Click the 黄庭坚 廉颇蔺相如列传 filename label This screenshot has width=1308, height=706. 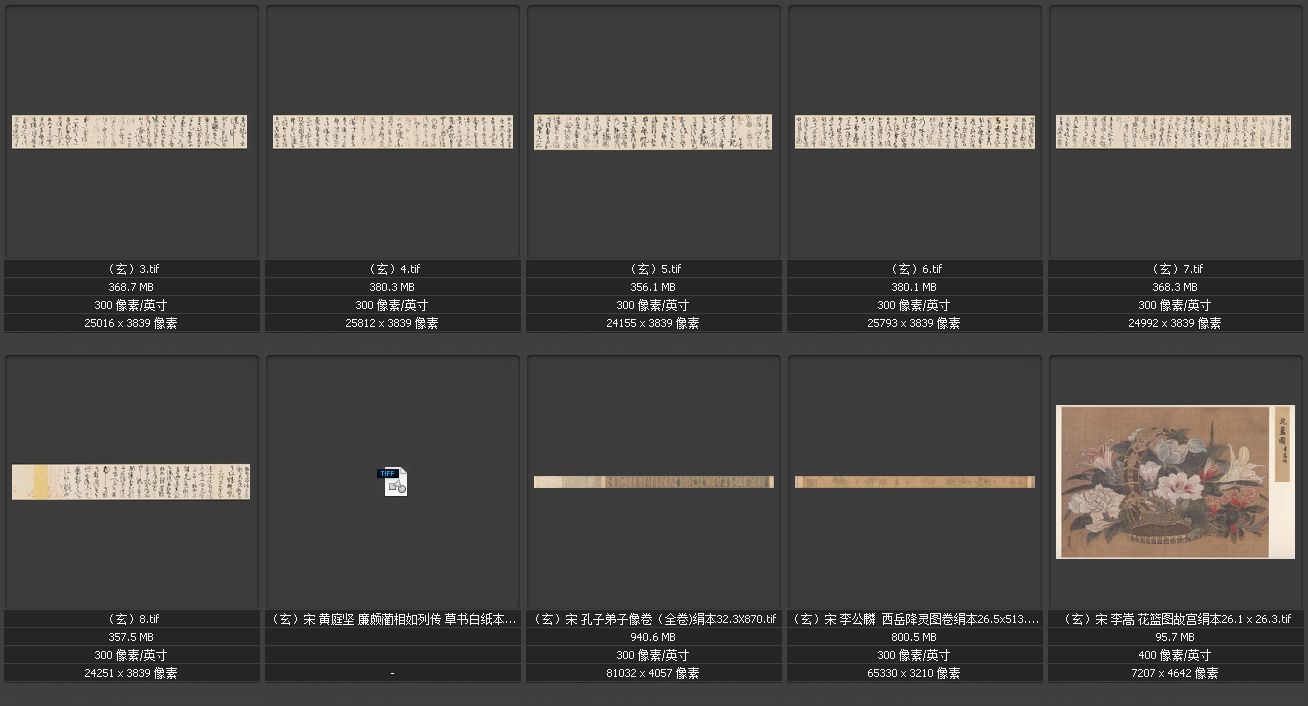393,619
